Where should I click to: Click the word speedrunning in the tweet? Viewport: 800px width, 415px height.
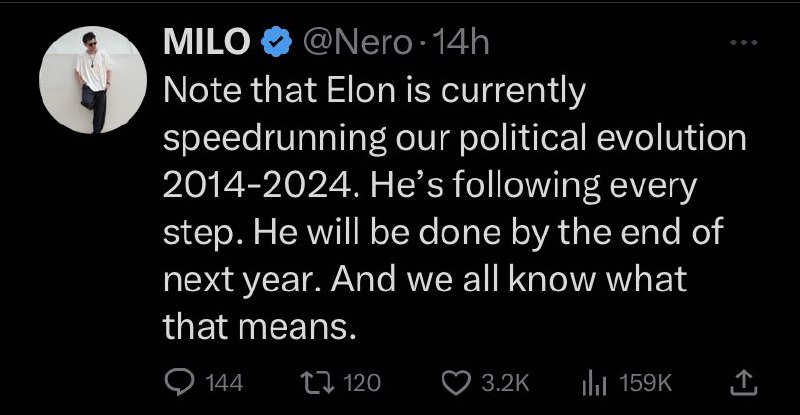pos(274,139)
